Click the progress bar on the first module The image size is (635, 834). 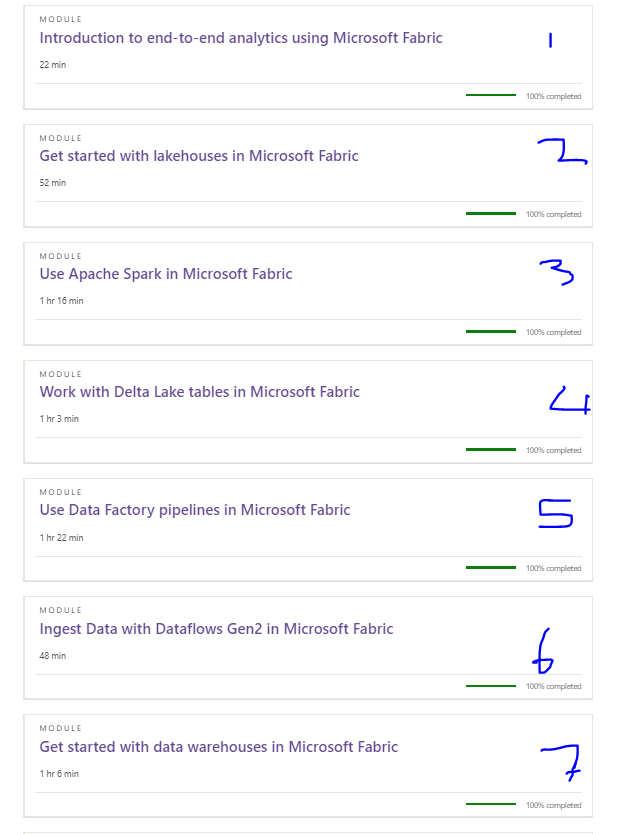491,94
